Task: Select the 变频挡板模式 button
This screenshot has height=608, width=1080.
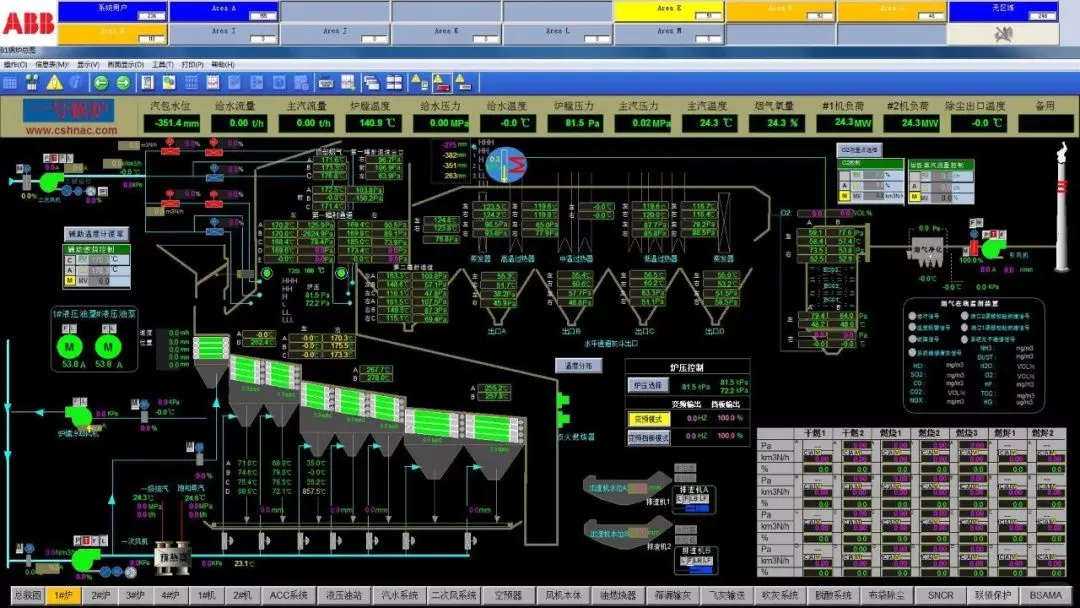Action: tap(648, 437)
